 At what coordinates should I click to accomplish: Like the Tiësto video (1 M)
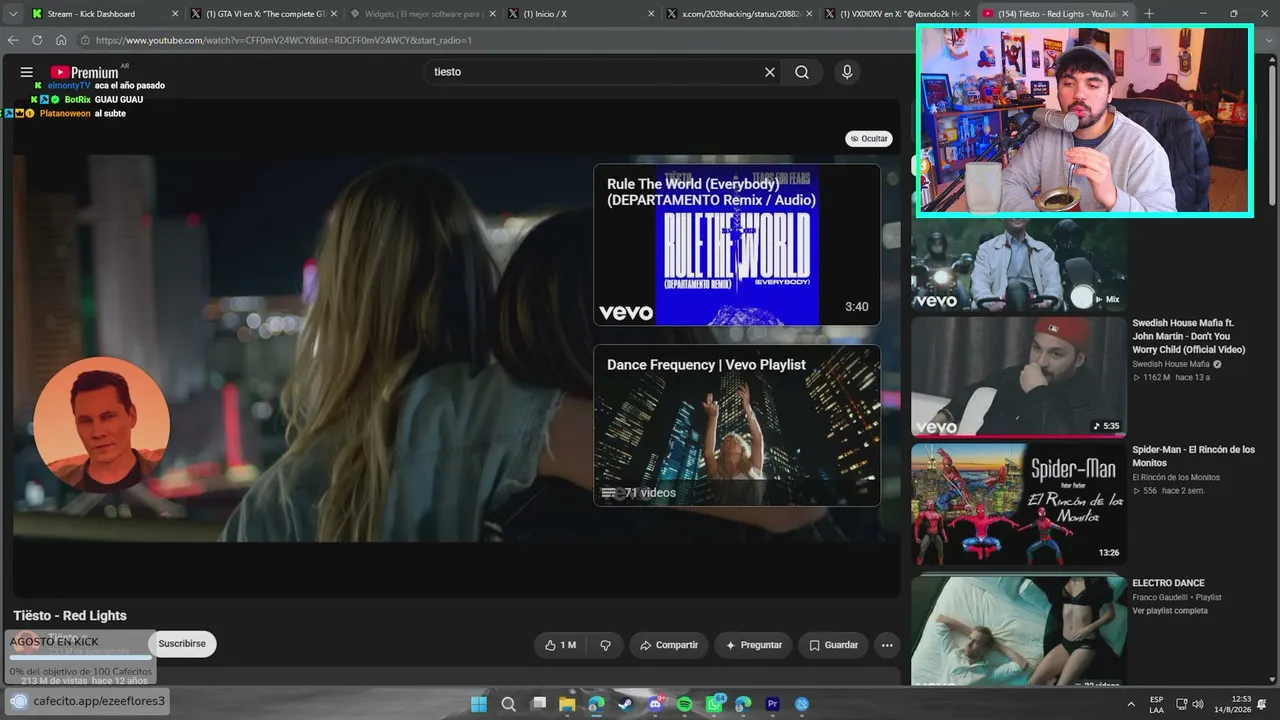point(560,645)
